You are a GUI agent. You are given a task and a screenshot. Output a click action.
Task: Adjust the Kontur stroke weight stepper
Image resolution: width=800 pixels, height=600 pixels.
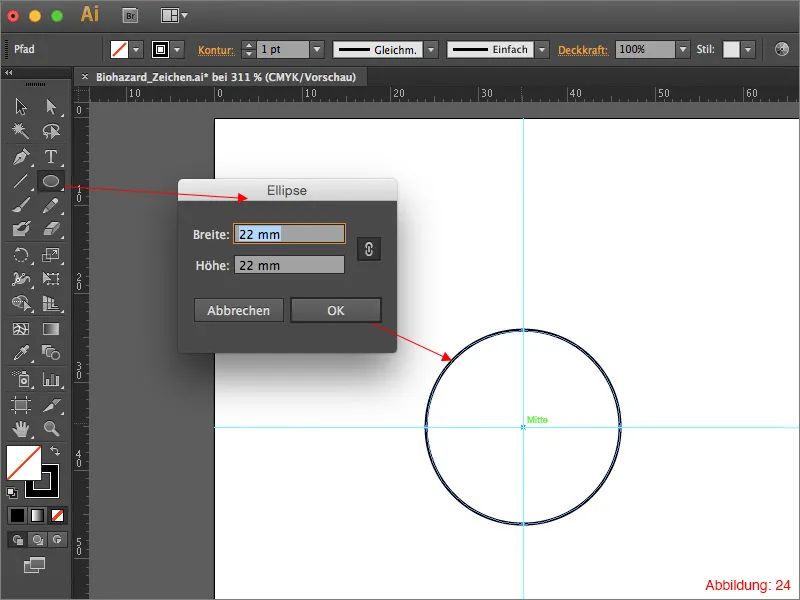click(x=248, y=50)
